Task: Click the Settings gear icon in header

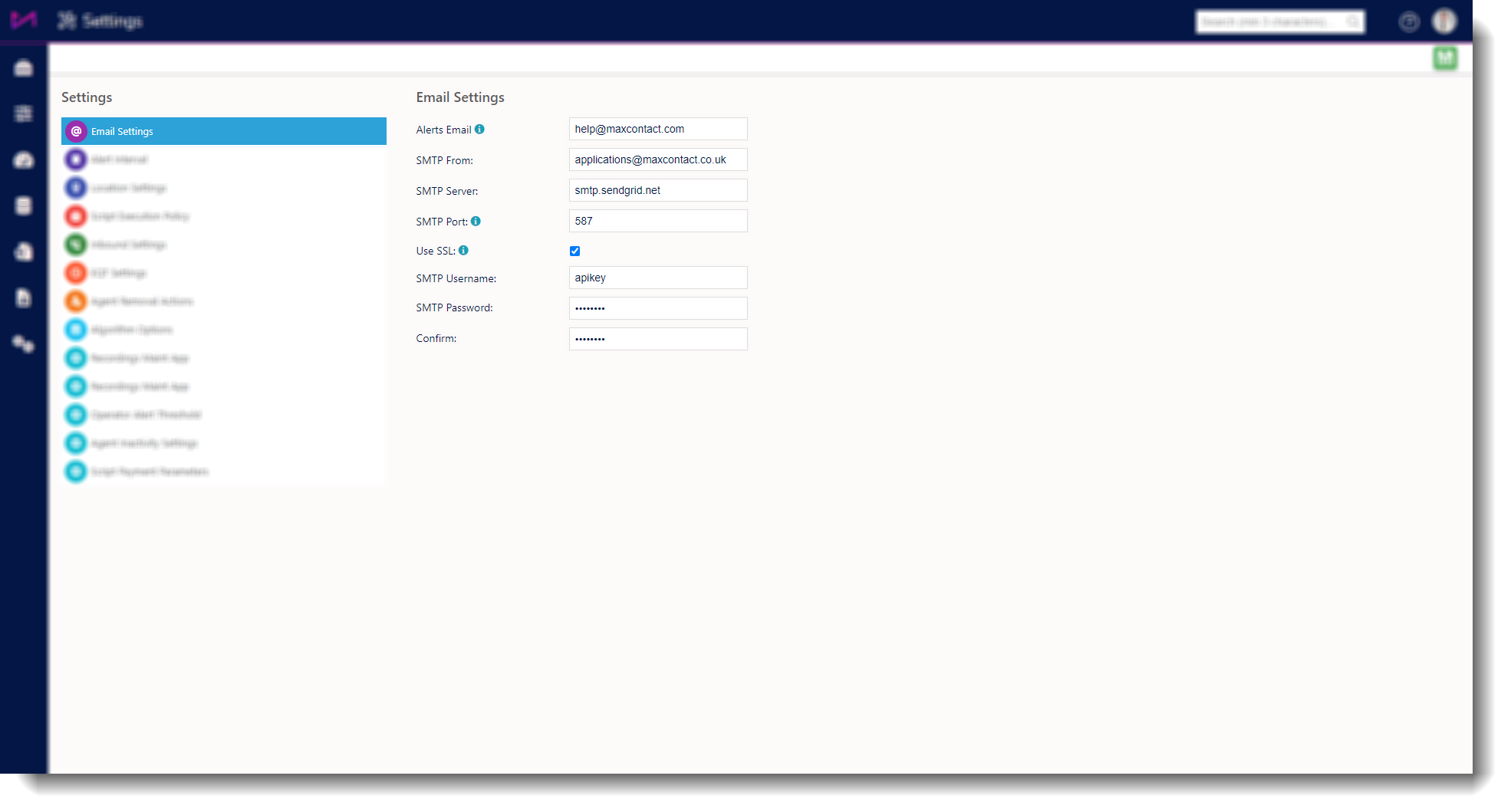Action: coord(67,21)
